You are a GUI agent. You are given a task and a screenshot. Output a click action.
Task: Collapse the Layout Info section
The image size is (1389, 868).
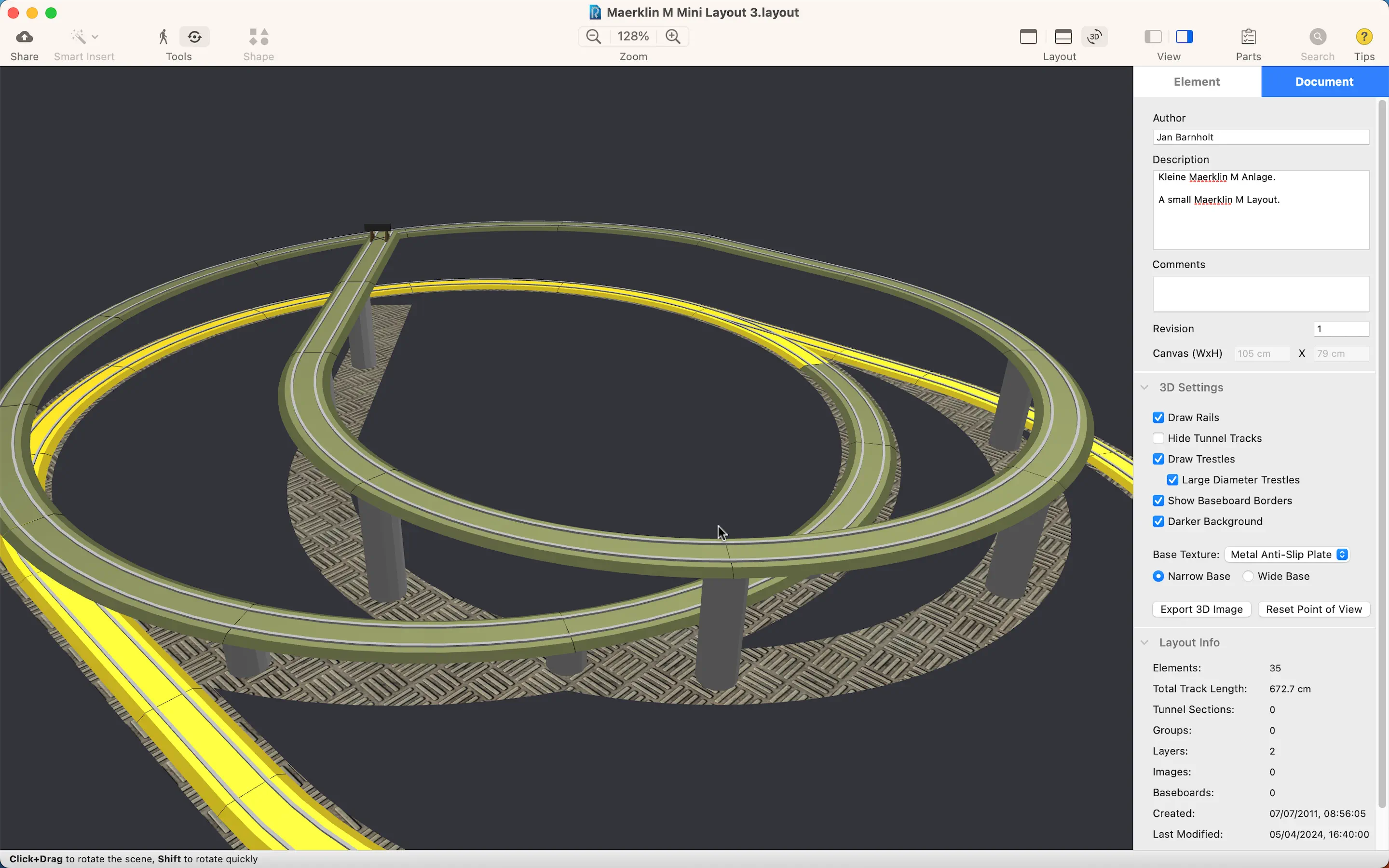[x=1144, y=642]
